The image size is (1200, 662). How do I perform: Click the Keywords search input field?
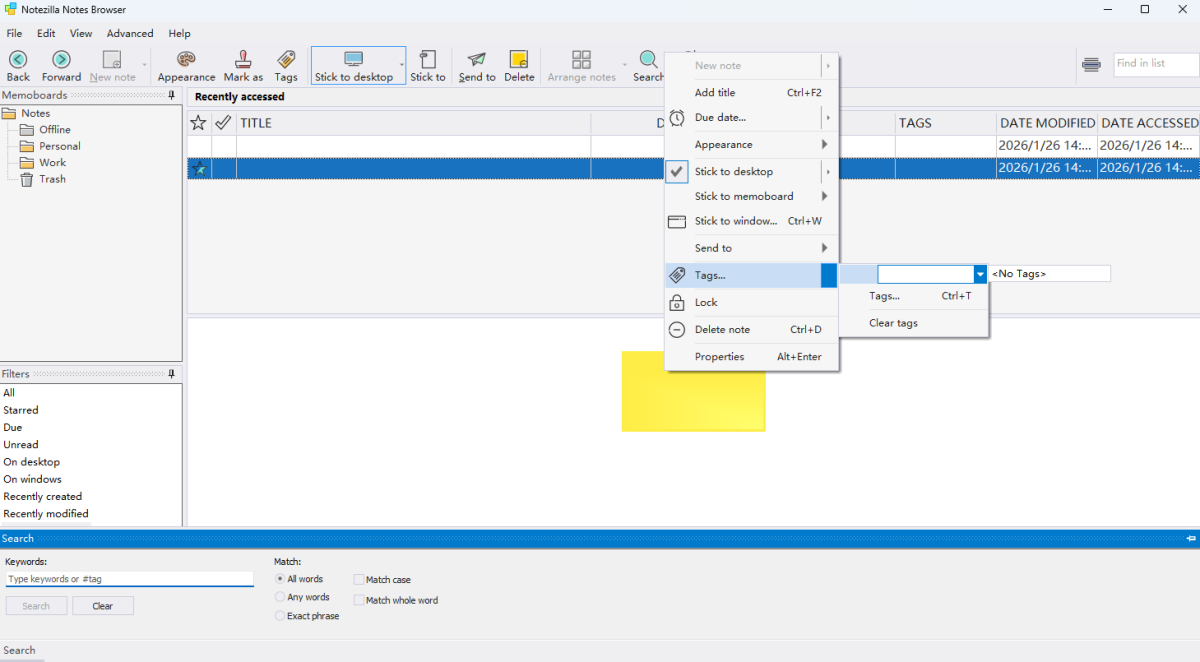pos(129,579)
